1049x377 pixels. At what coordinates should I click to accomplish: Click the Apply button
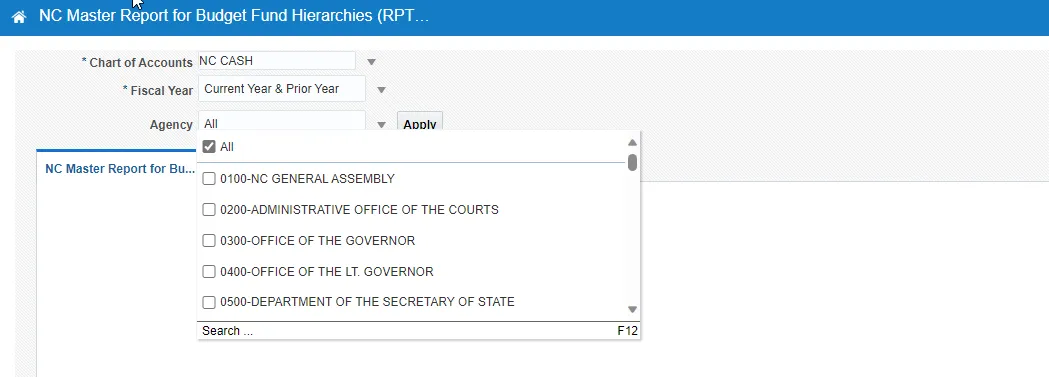coord(419,123)
